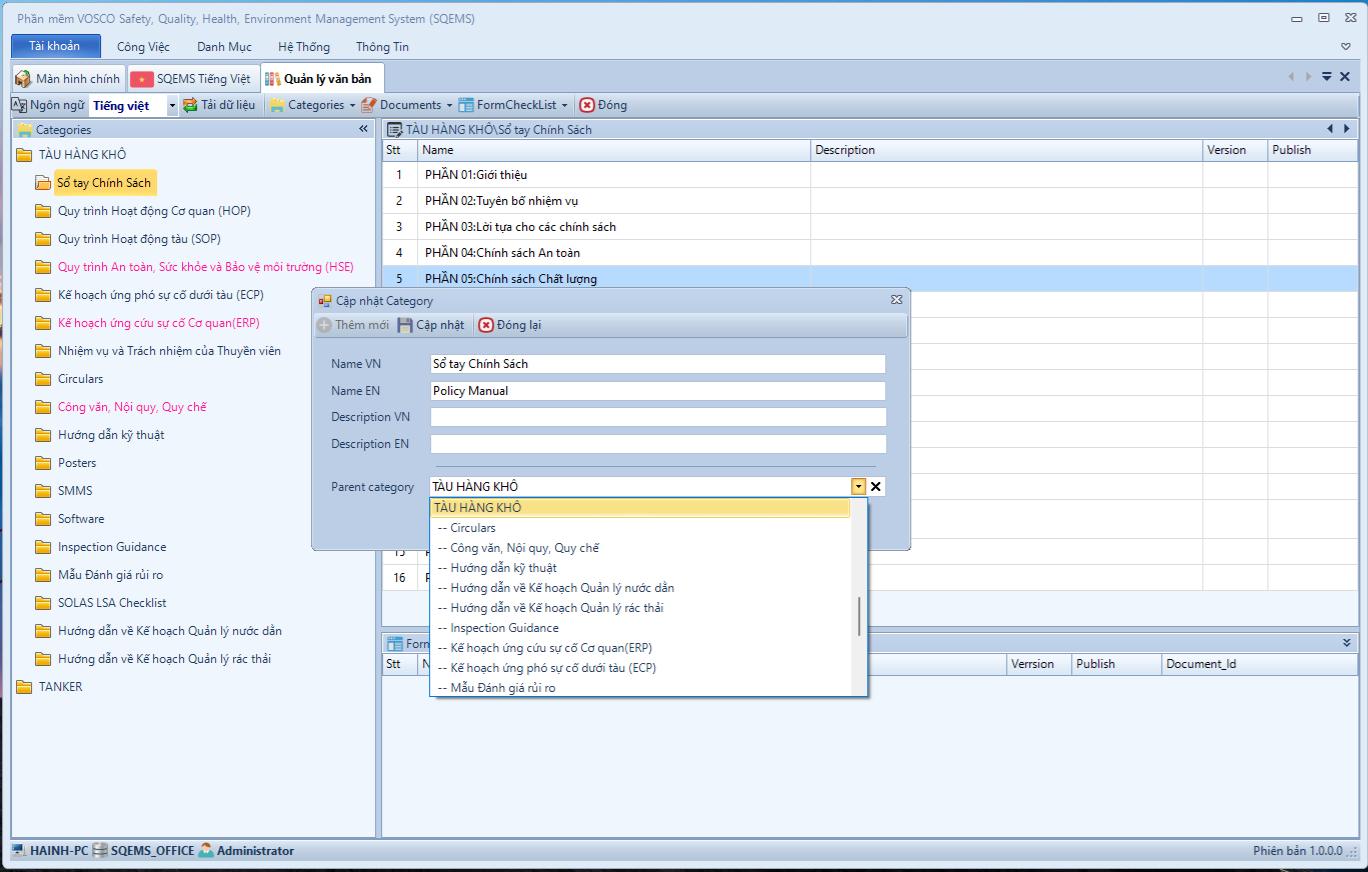Switch to the Màn hình chính tab
Image resolution: width=1368 pixels, height=872 pixels.
pos(67,79)
